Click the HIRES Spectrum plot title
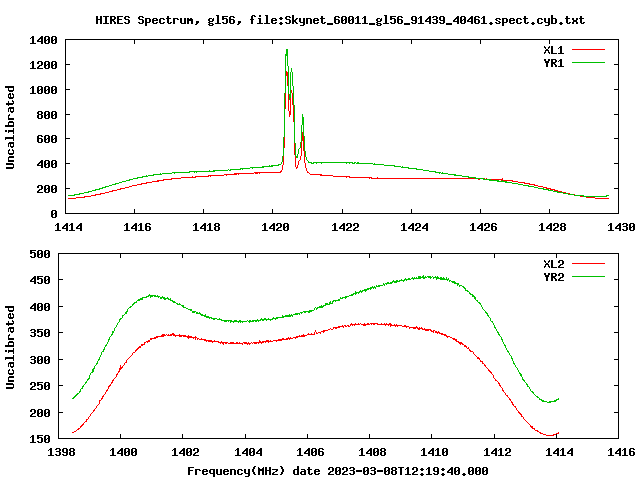The width and height of the screenshot is (640, 480). tap(340, 20)
